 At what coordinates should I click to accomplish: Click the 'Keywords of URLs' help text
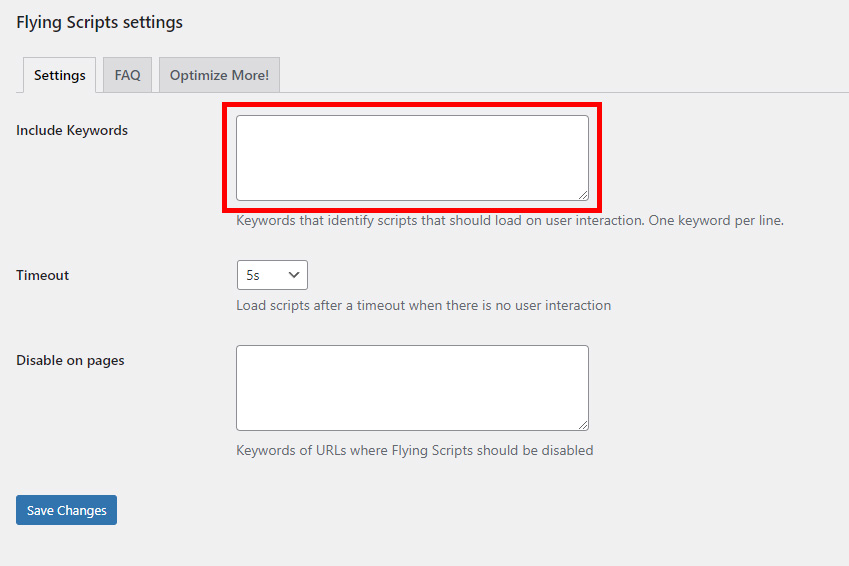(x=414, y=450)
